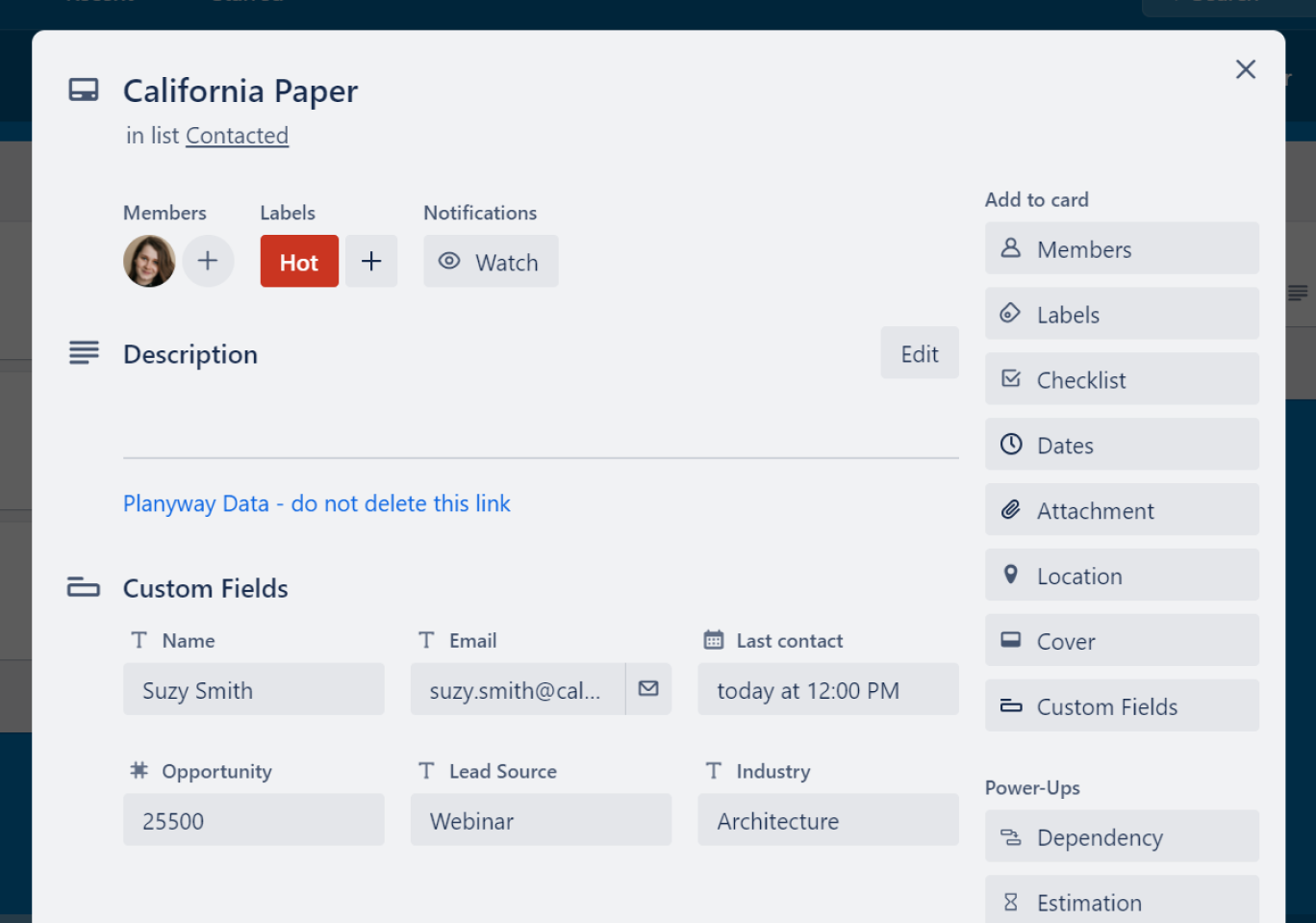
Task: Open the Estimation power-up
Action: 1121,902
